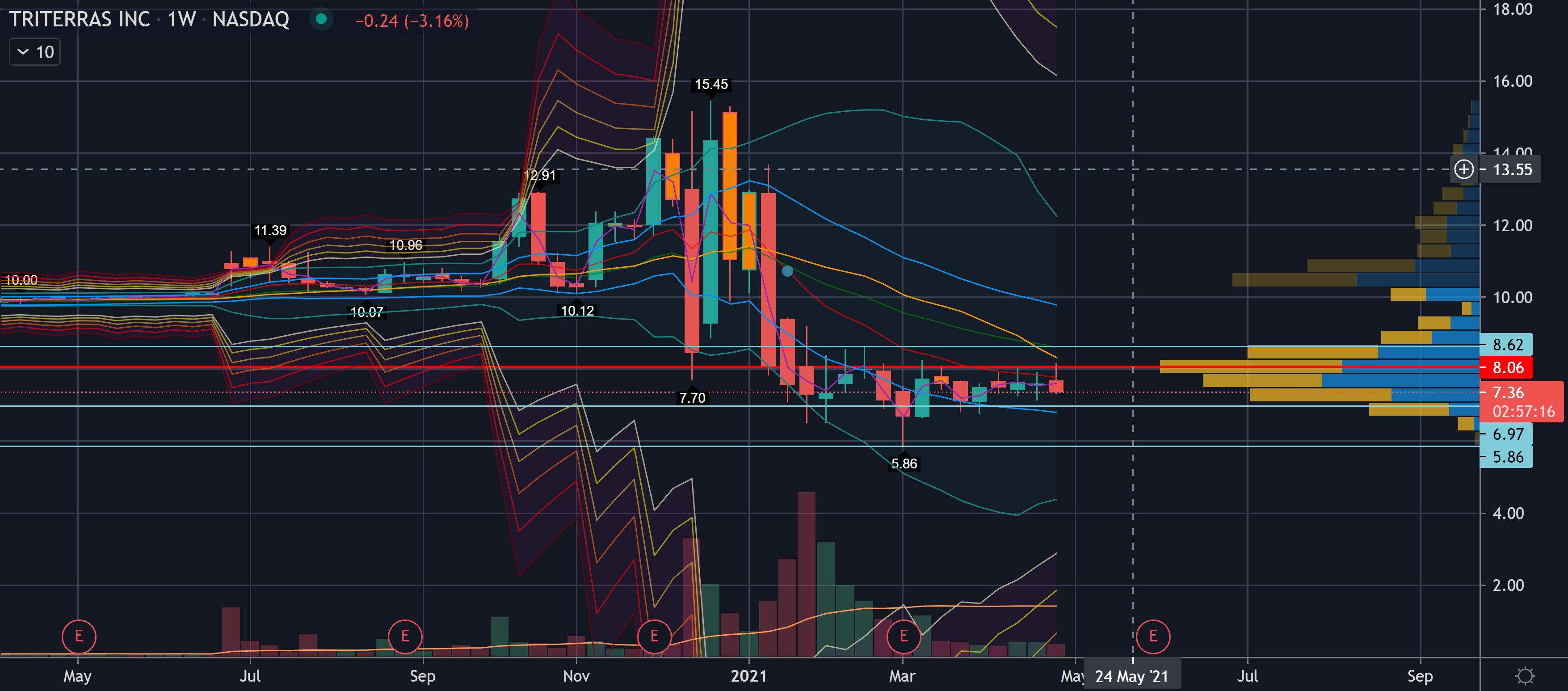This screenshot has height=691, width=1568.
Task: Expand the collapsed indicators legend showing 10
Action: point(35,52)
